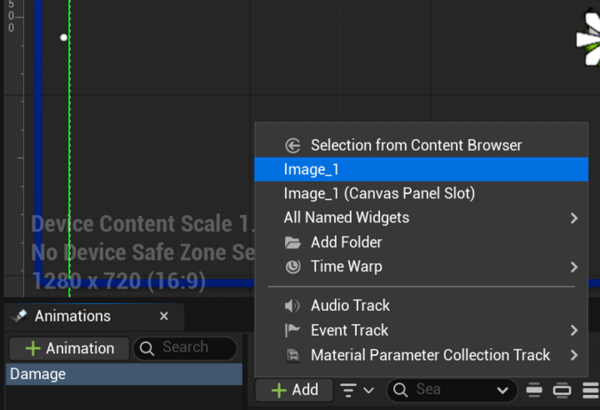The image size is (600, 410).
Task: Choose Add Folder menu item
Action: point(421,242)
